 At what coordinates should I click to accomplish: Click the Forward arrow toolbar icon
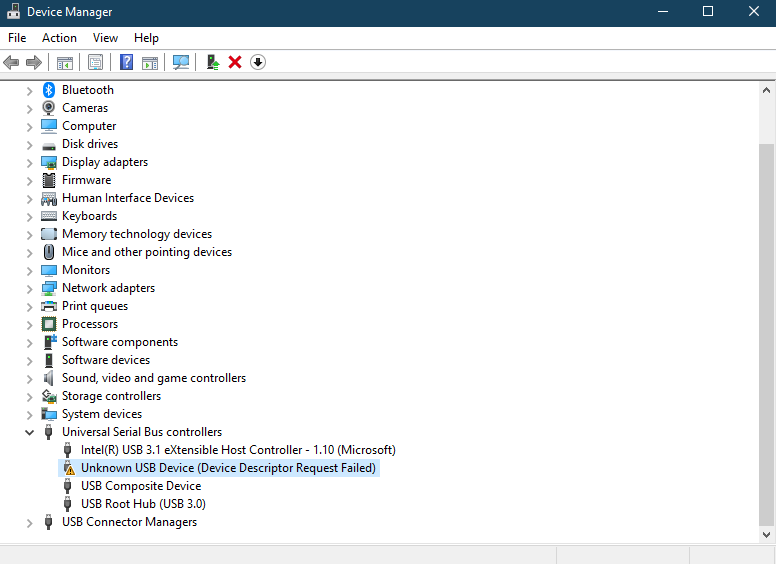click(34, 62)
